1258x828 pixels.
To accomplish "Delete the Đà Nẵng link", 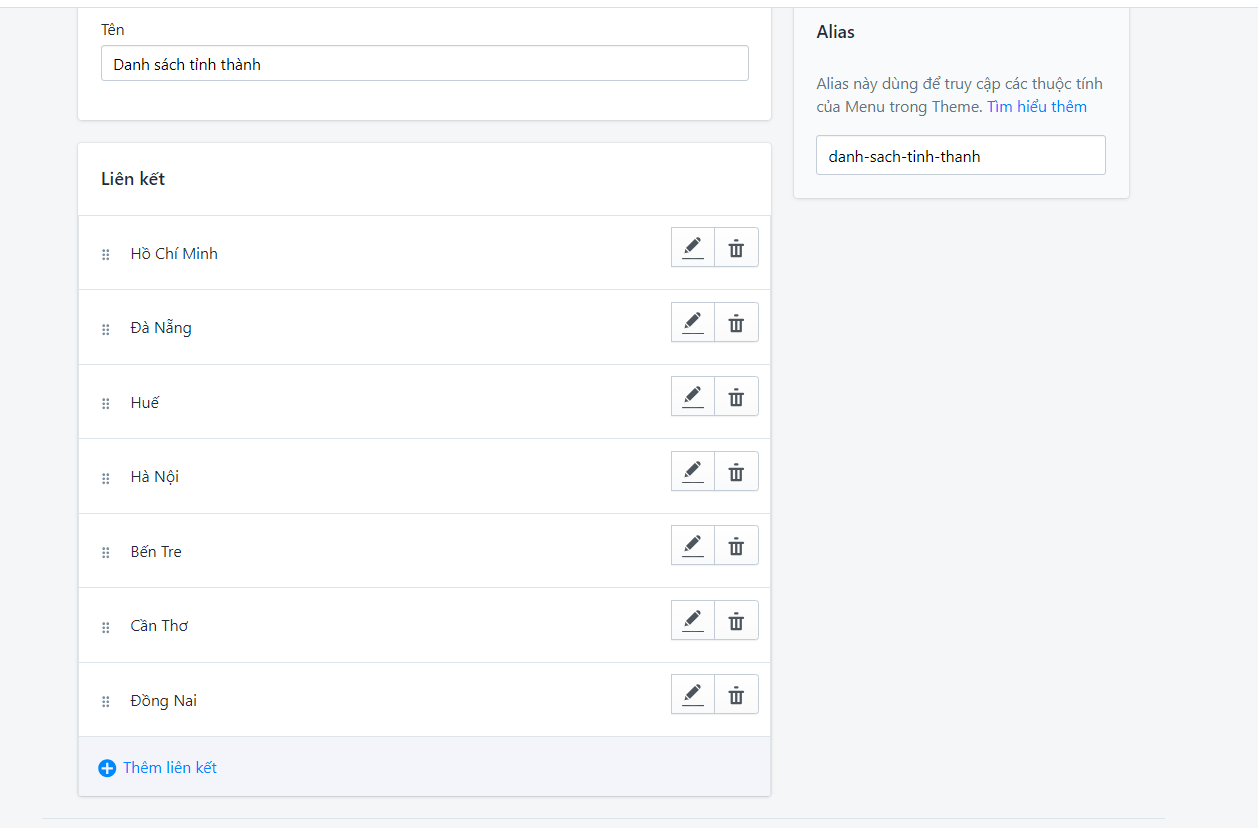I will [736, 322].
